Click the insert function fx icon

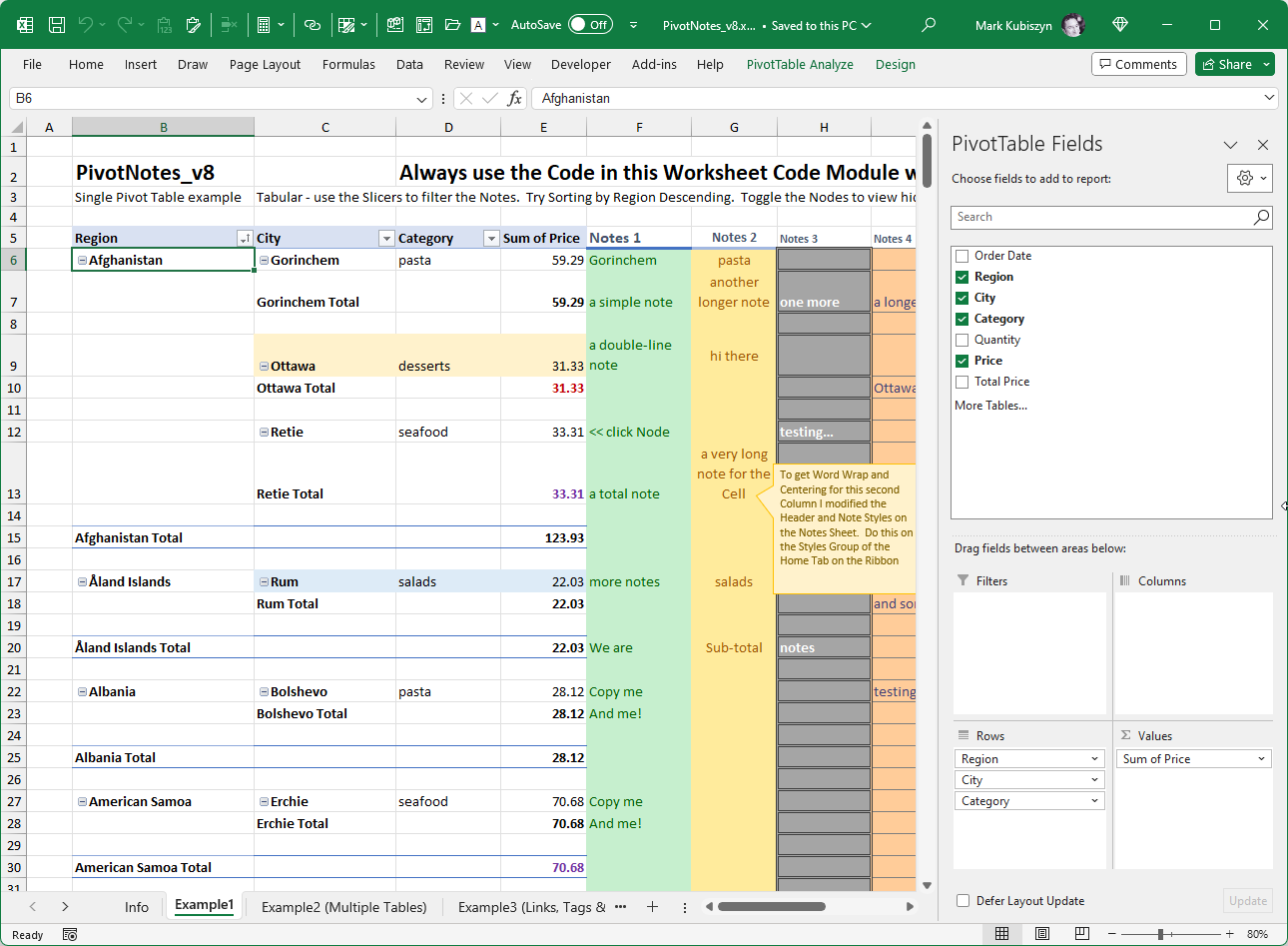(514, 98)
